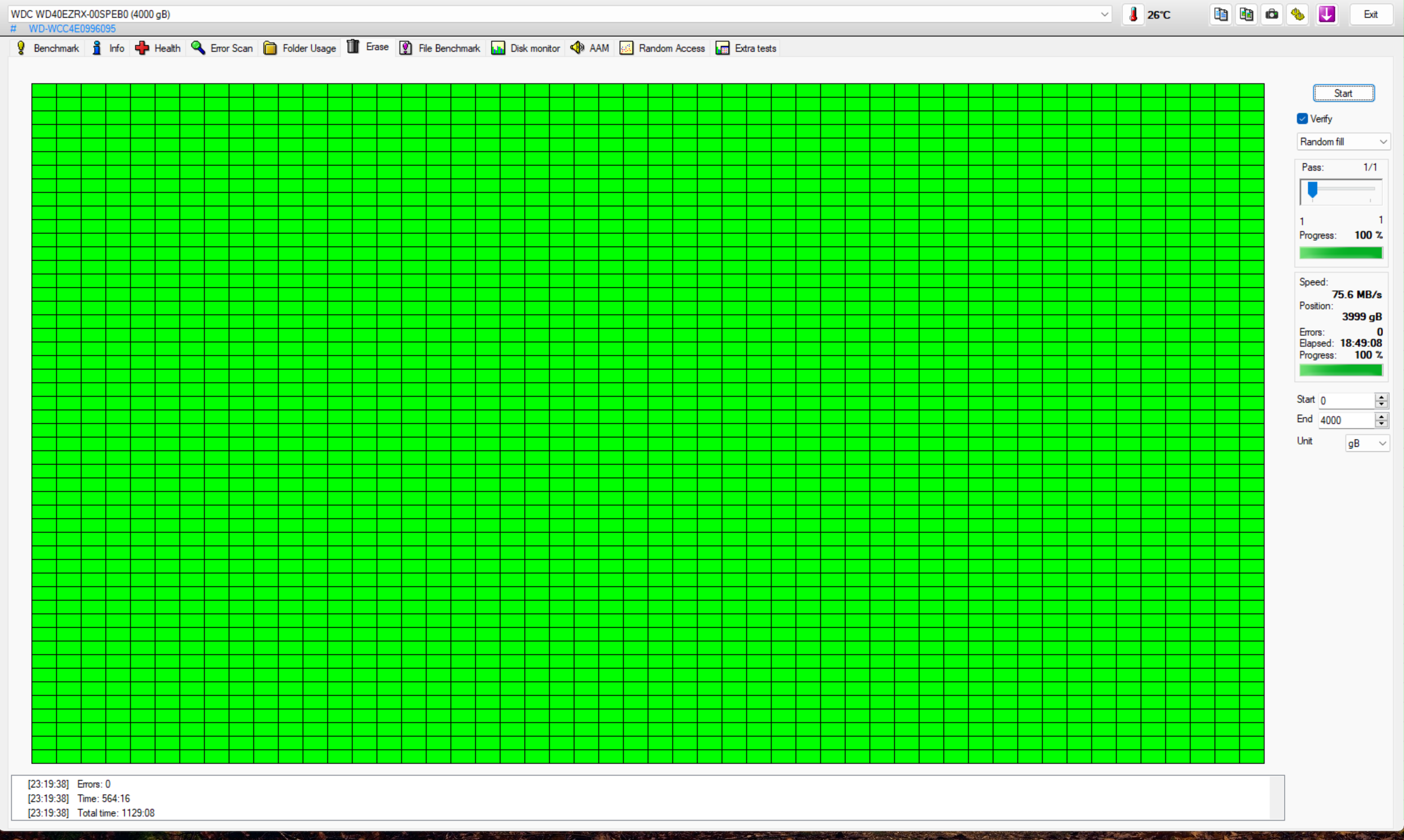The width and height of the screenshot is (1404, 840).
Task: Click the Exit button
Action: (1370, 14)
